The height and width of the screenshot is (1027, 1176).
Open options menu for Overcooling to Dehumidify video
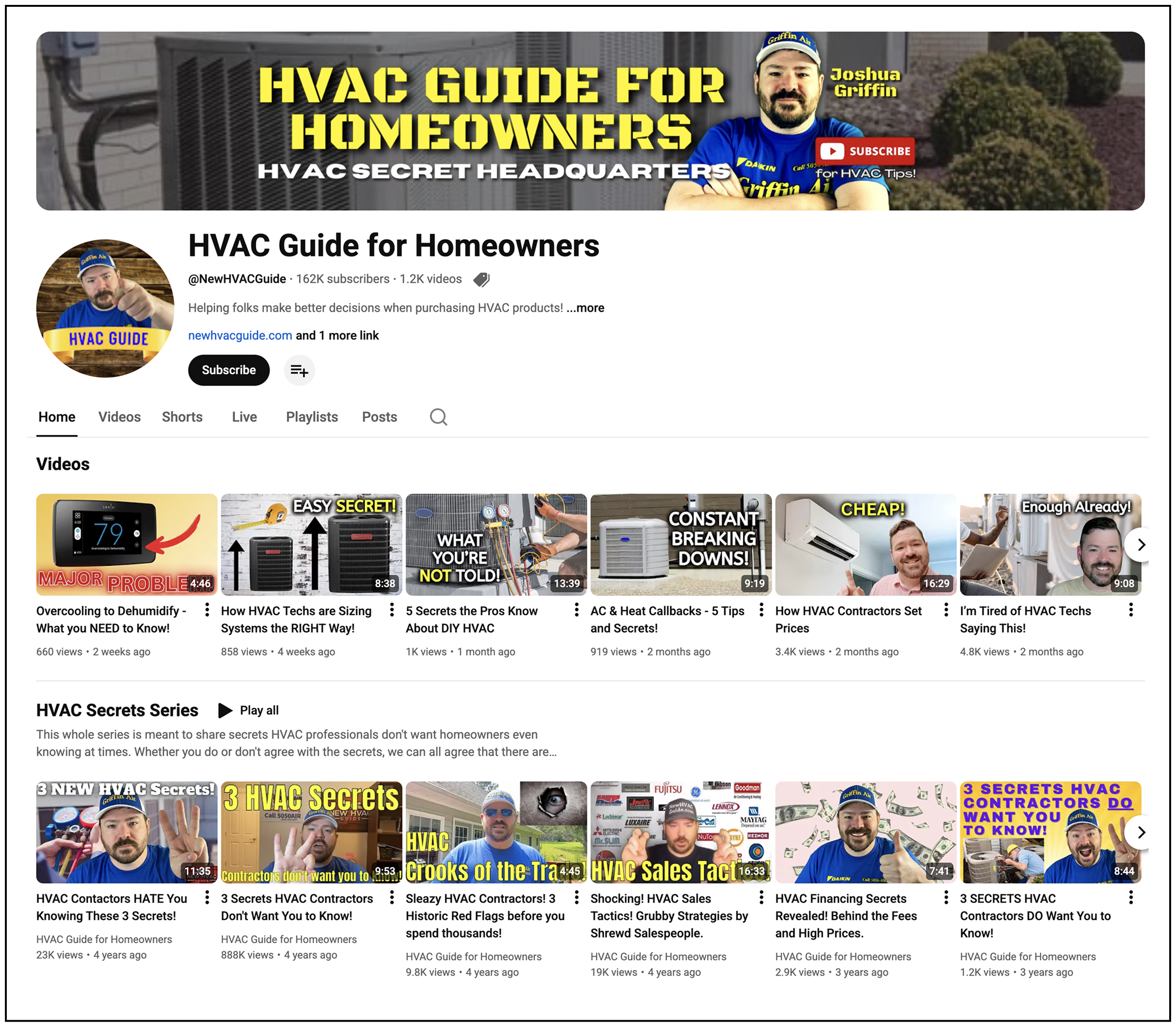click(207, 610)
